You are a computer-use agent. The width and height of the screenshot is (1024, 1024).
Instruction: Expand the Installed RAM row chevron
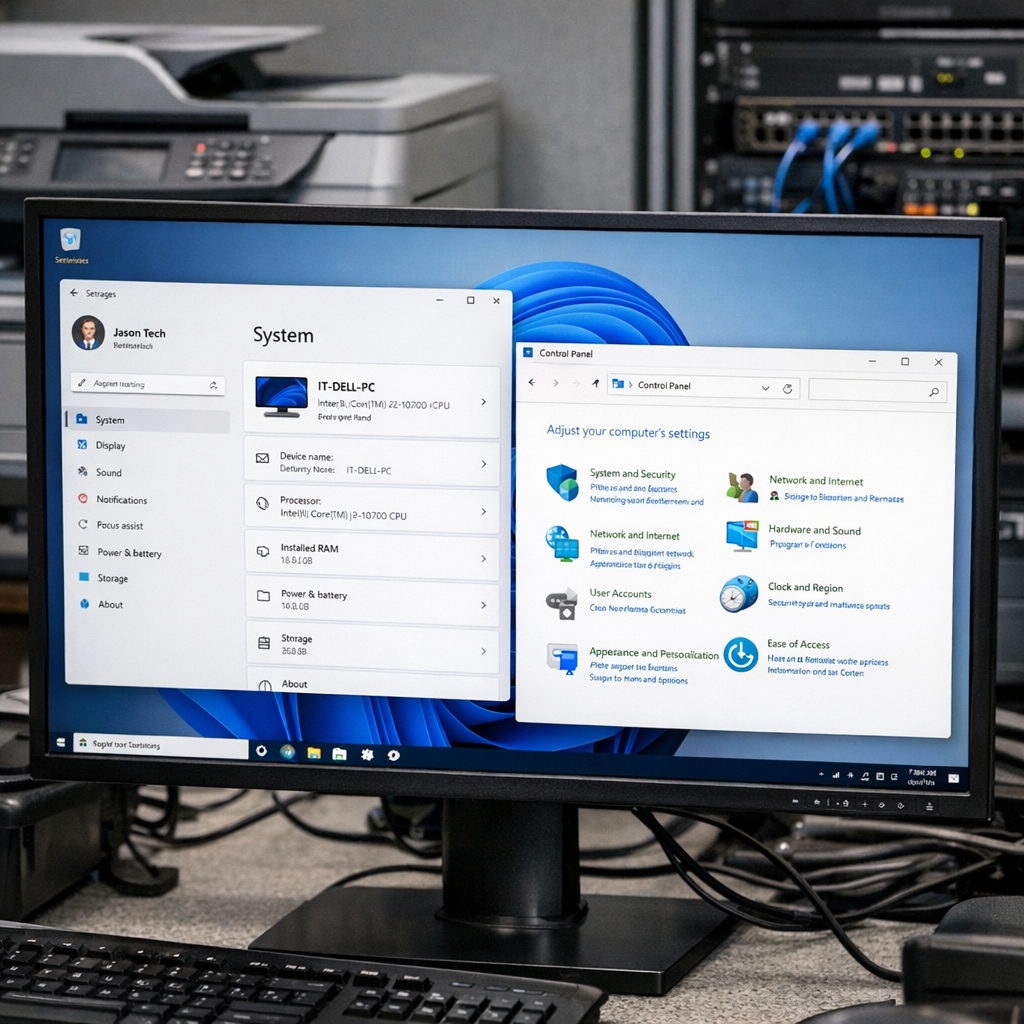click(x=483, y=558)
